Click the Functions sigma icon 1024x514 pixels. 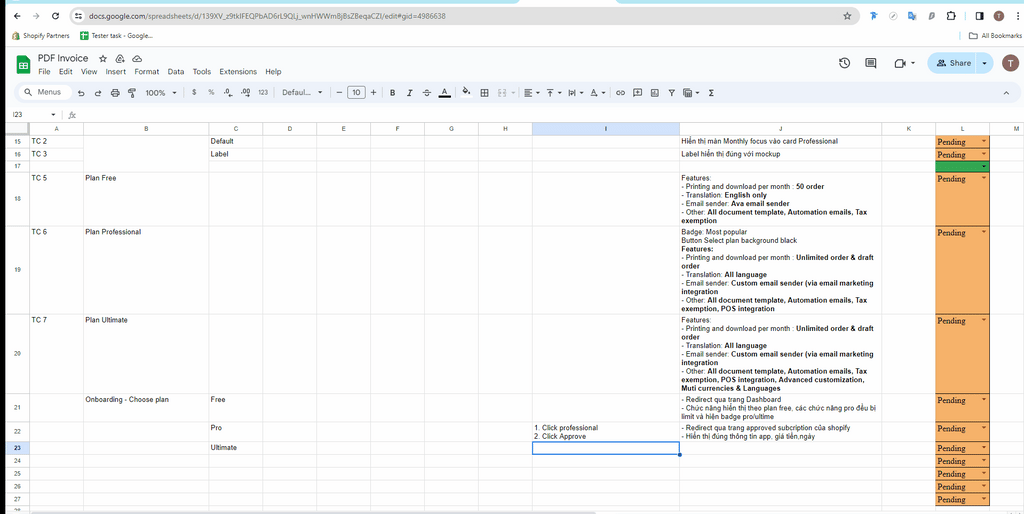tap(711, 93)
